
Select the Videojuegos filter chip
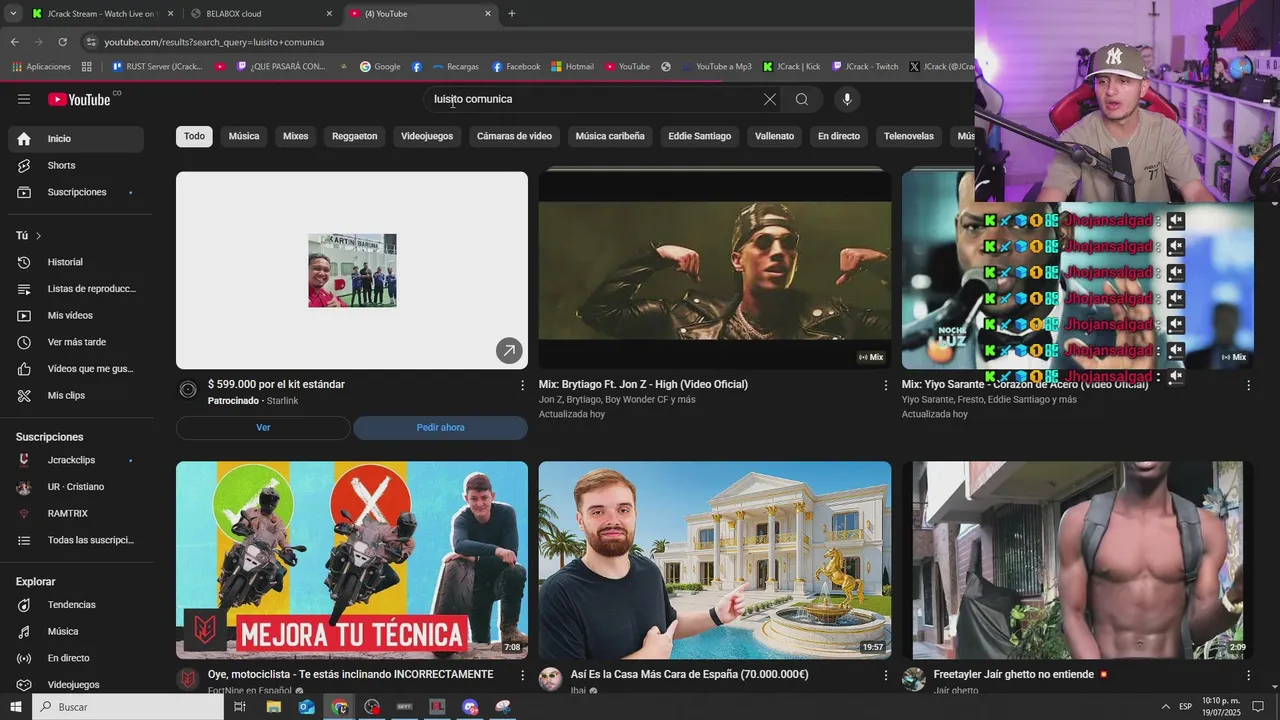pos(427,136)
